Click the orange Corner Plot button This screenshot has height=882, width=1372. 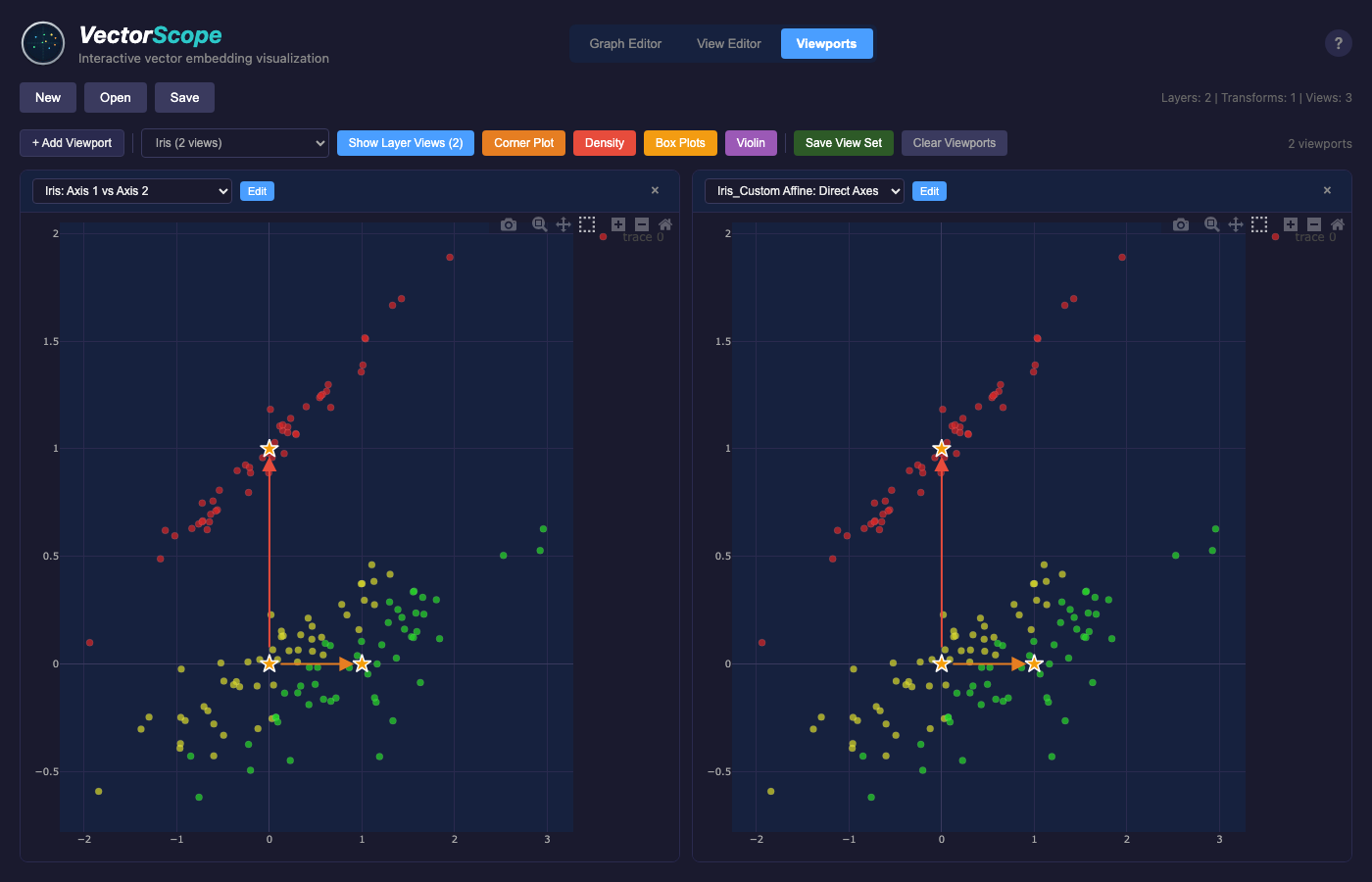(523, 143)
